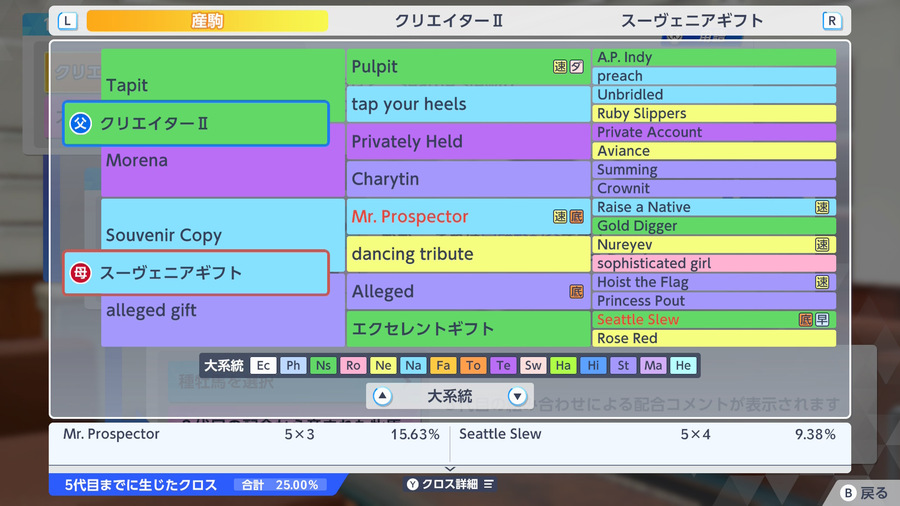Click the sophisticated girl cell
The width and height of the screenshot is (900, 506).
[713, 263]
